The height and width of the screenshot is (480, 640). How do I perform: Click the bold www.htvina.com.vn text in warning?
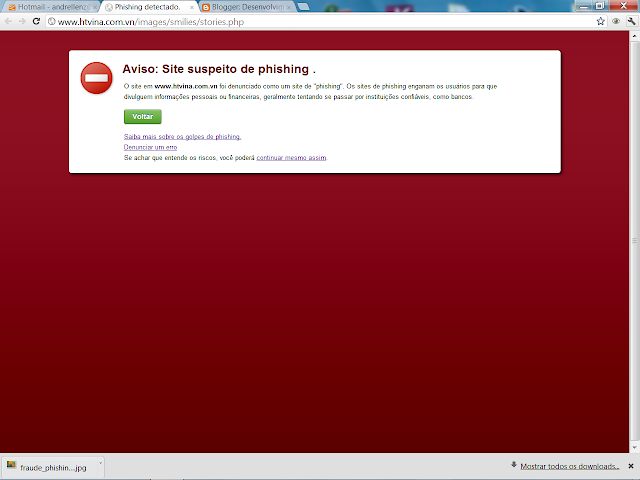point(186,86)
